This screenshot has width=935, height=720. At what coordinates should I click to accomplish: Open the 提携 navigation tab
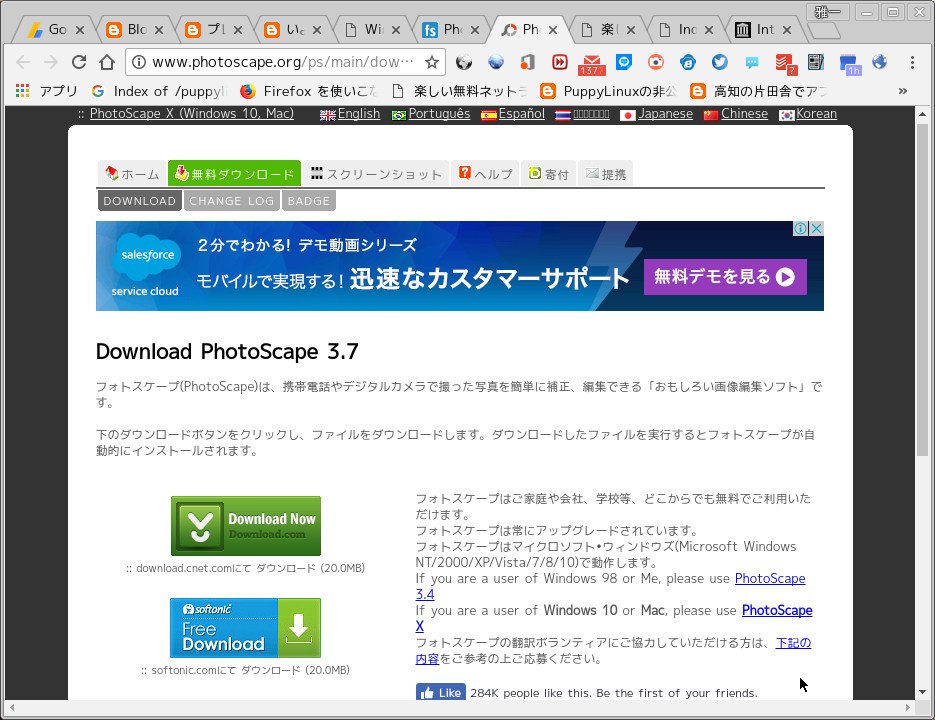pos(606,174)
